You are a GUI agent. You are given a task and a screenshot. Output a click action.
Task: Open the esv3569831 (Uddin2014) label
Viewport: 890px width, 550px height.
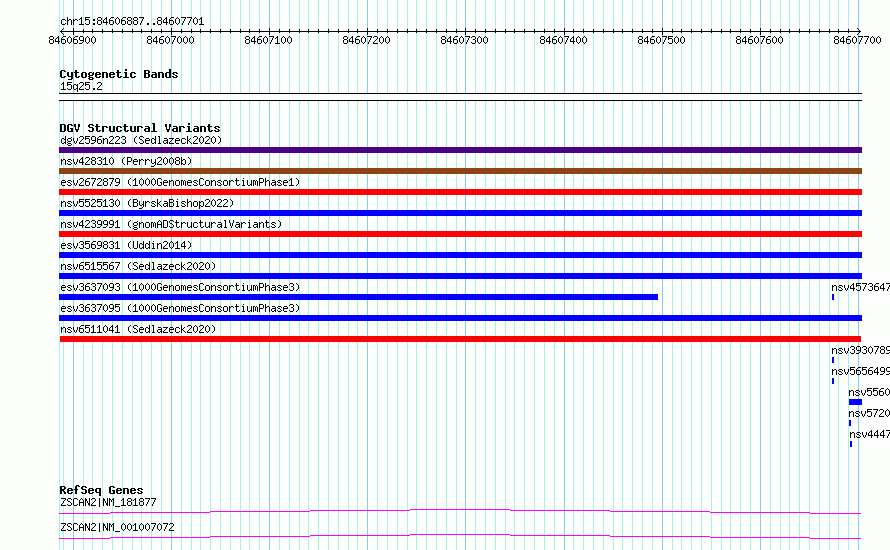[126, 245]
